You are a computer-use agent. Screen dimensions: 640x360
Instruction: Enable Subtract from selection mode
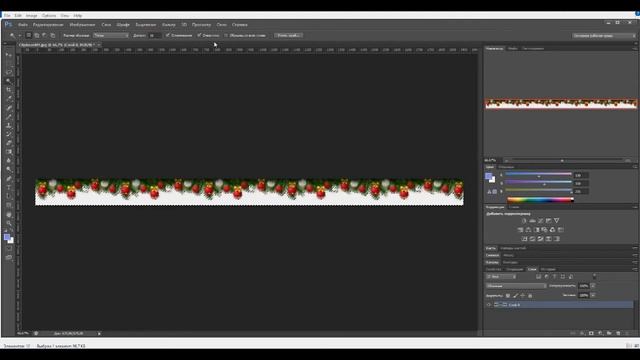[44, 36]
